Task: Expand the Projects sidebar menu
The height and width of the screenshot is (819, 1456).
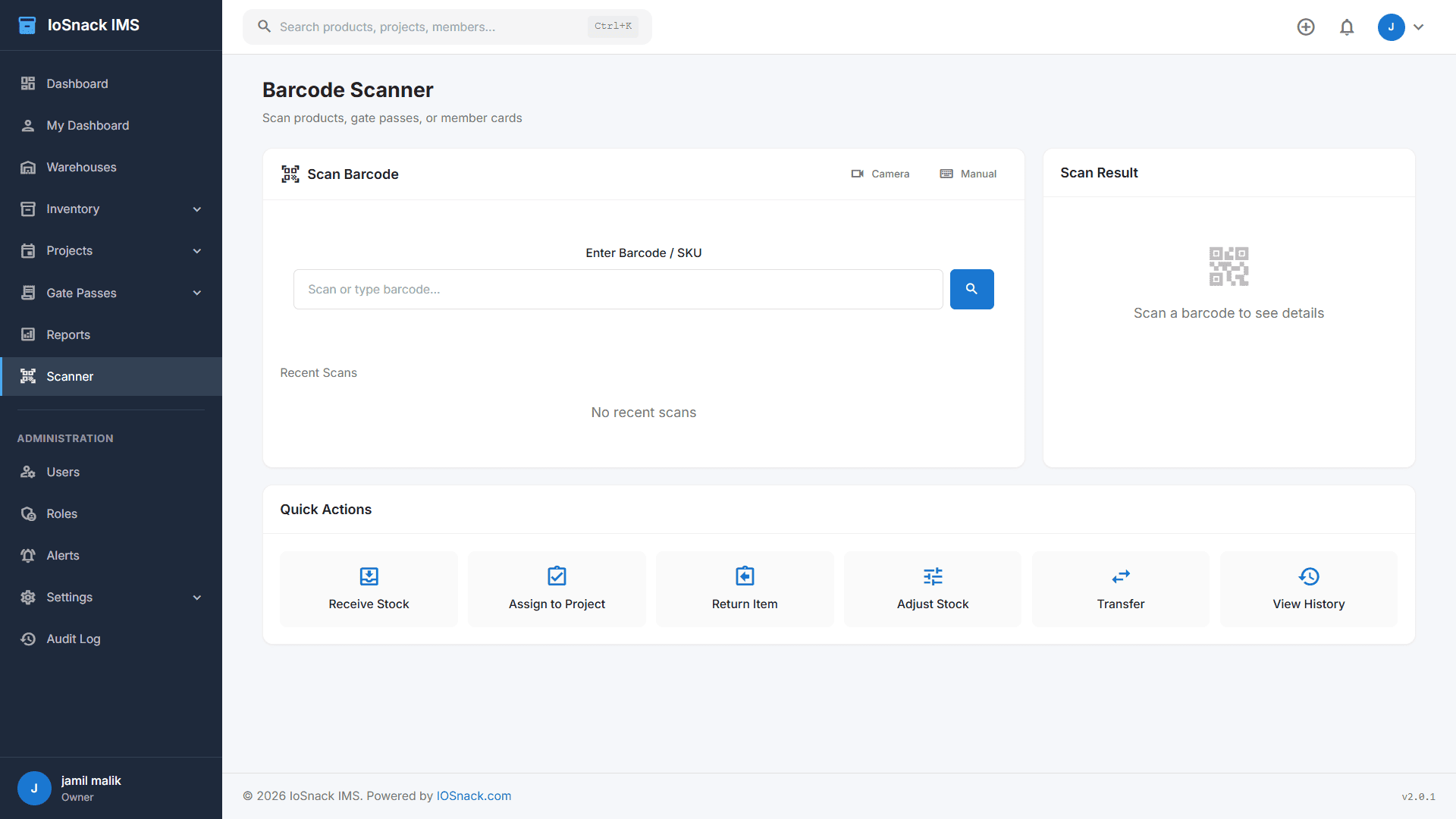Action: coord(111,251)
